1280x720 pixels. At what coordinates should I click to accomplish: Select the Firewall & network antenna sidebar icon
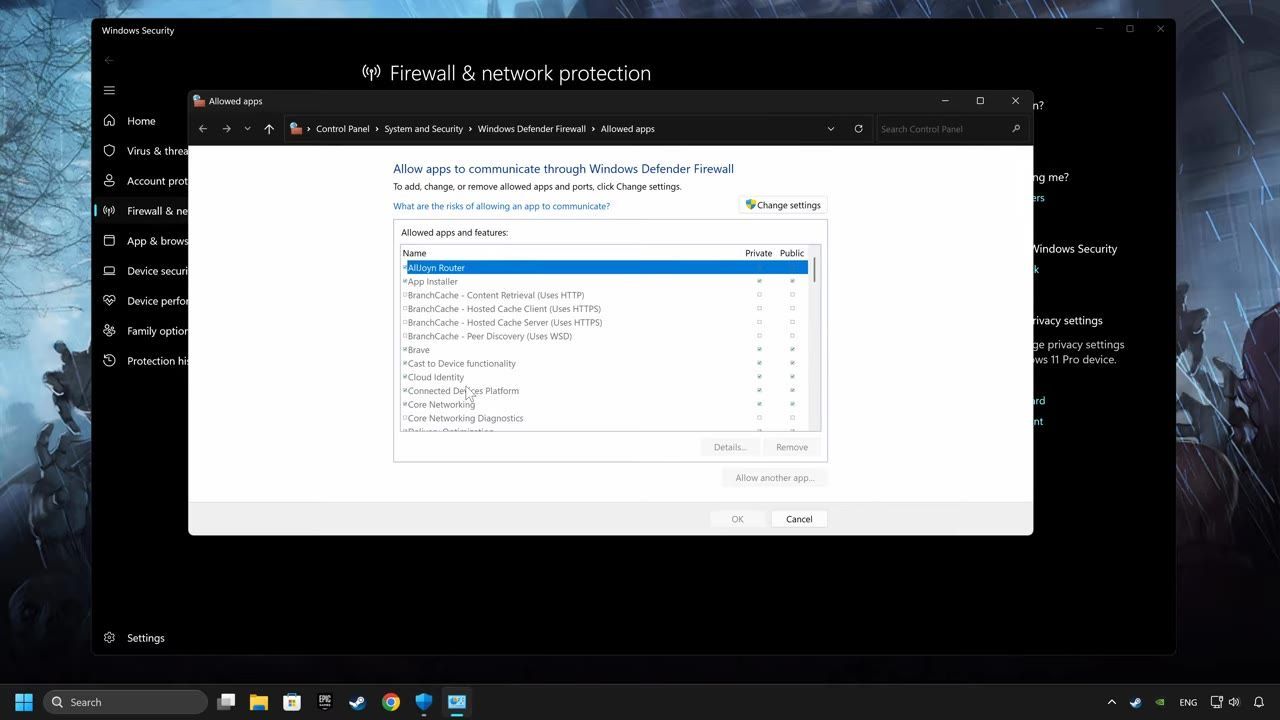click(x=109, y=211)
